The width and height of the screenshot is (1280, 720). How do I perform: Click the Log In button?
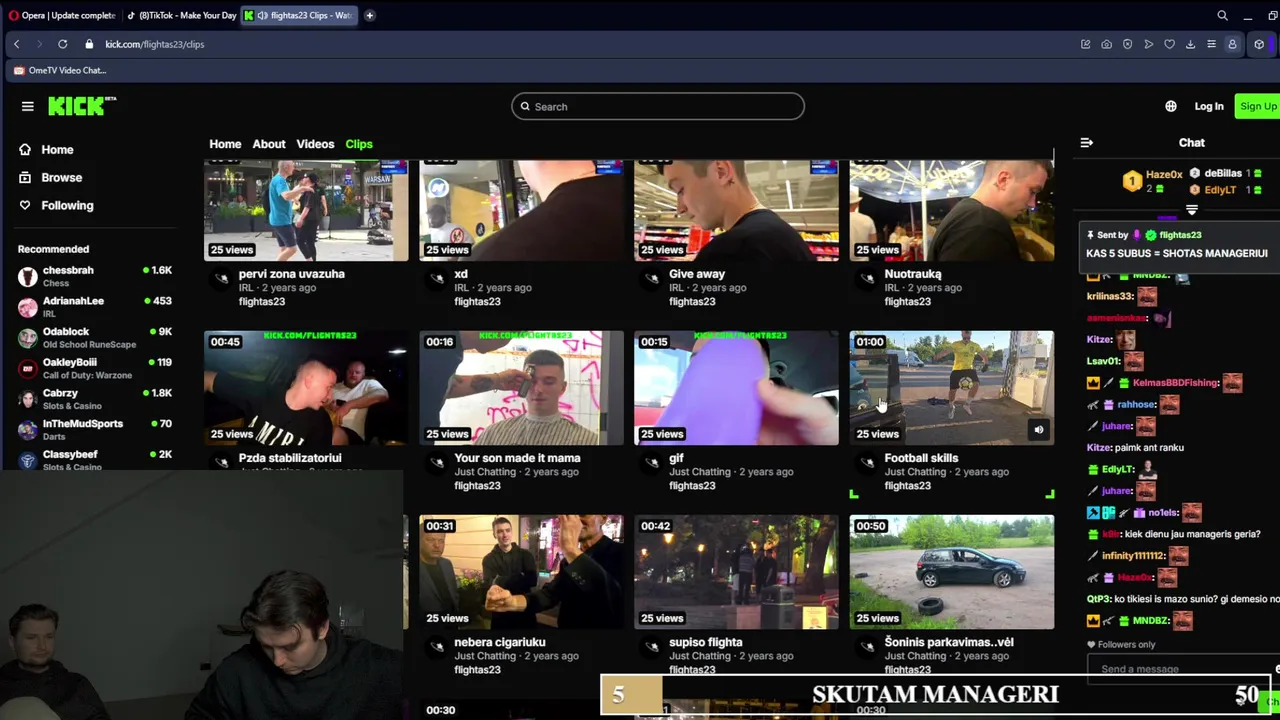[x=1208, y=106]
